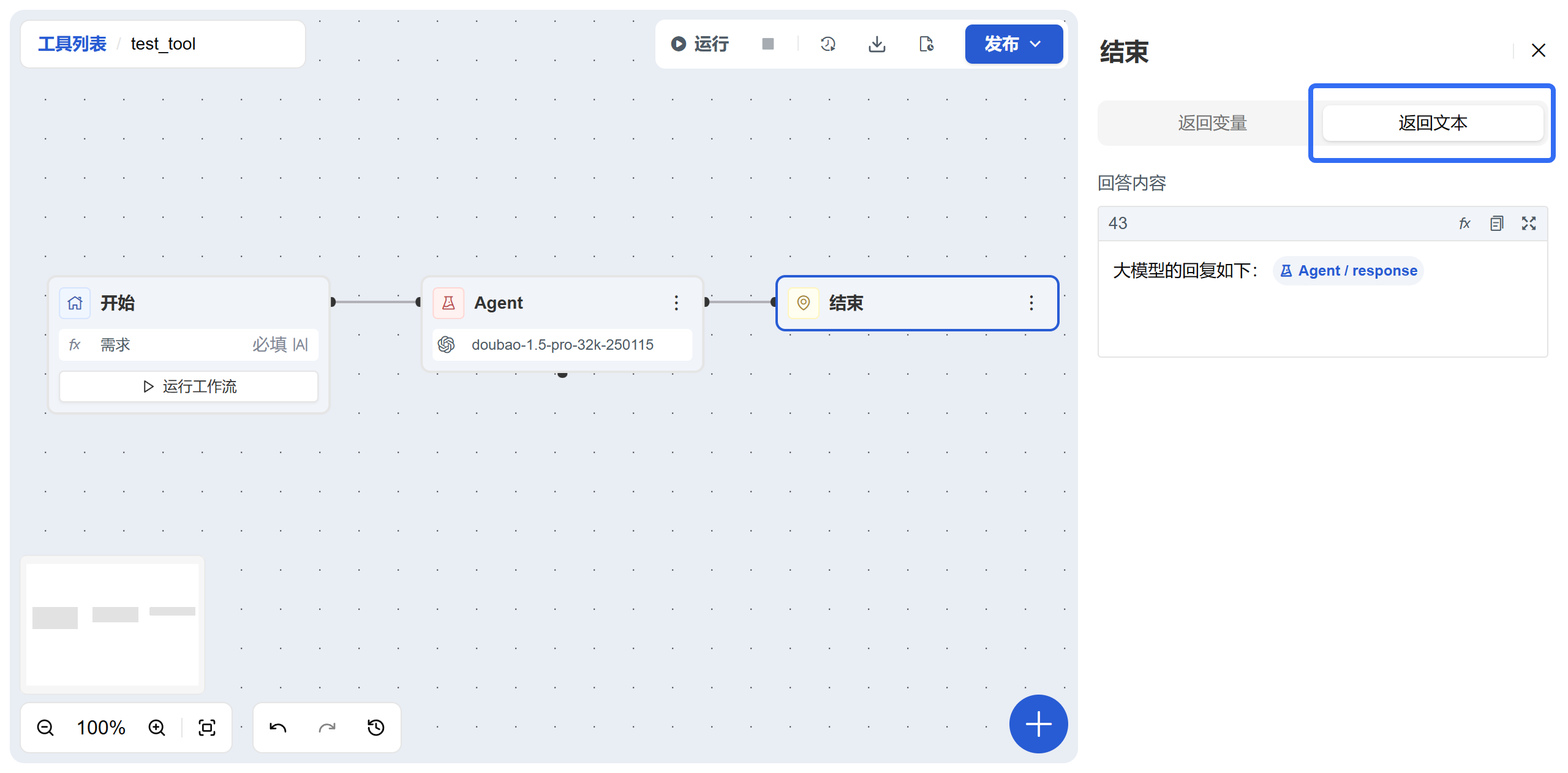Click the 必填 required label in 需求 row
The height and width of the screenshot is (773, 1568).
pyautogui.click(x=269, y=345)
